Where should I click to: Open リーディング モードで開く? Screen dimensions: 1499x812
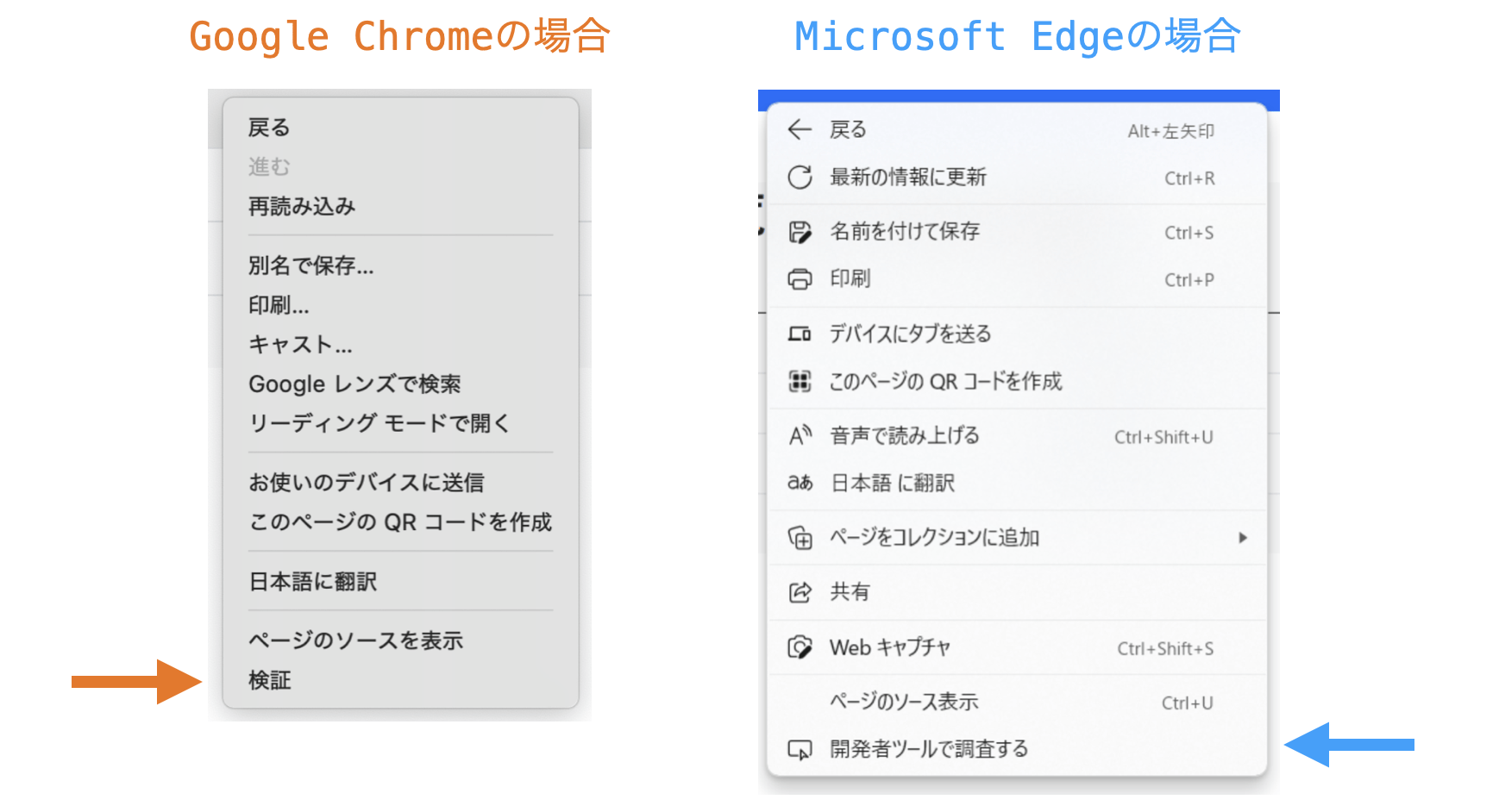pos(379,423)
